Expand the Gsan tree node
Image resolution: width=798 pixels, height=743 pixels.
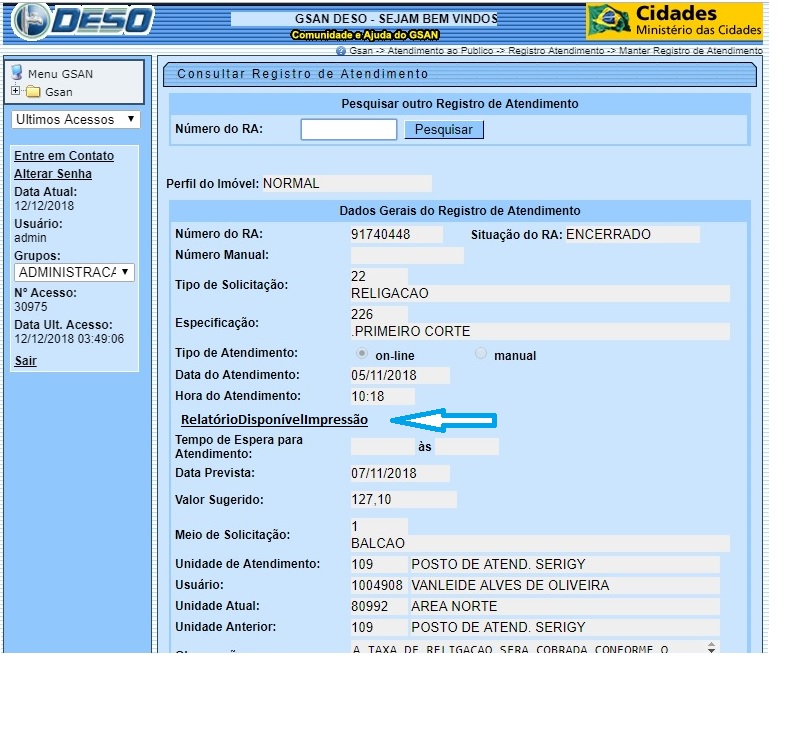(15, 92)
